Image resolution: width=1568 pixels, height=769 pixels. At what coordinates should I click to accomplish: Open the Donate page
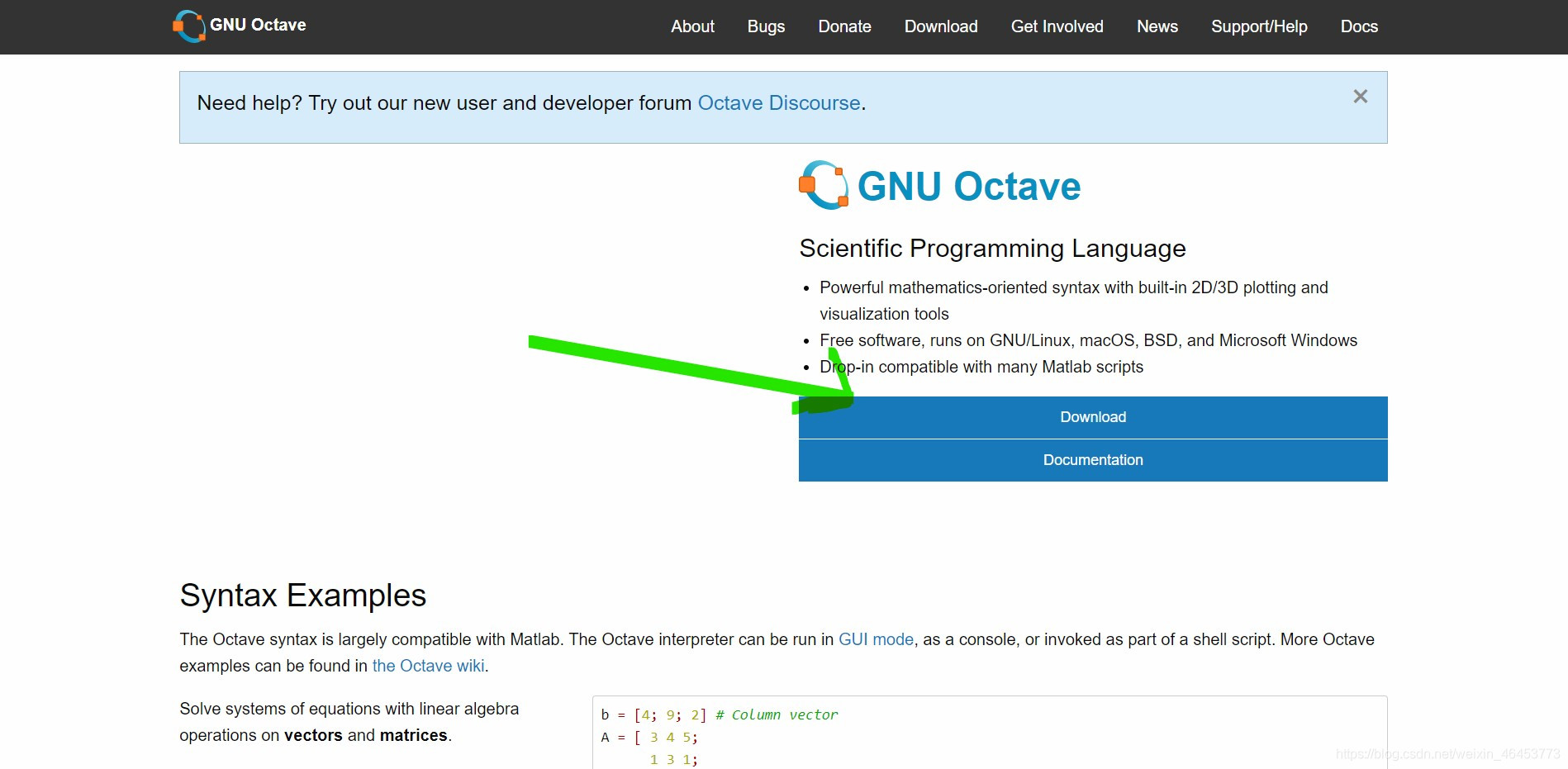[x=844, y=26]
